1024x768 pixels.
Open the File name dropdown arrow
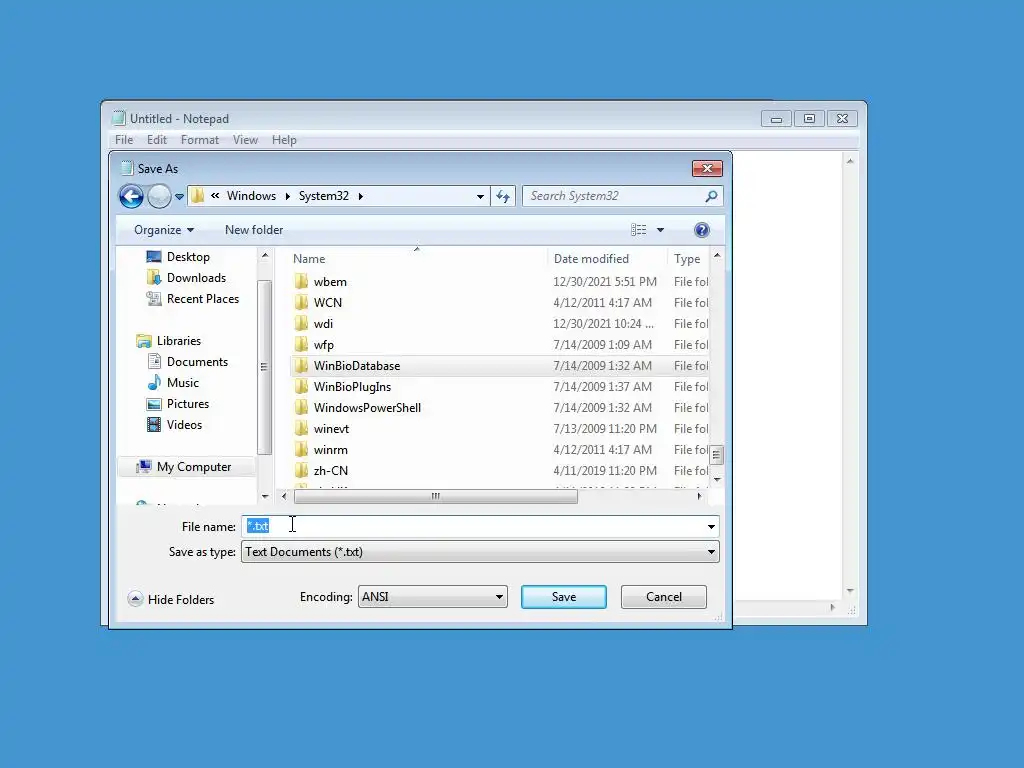coord(711,526)
